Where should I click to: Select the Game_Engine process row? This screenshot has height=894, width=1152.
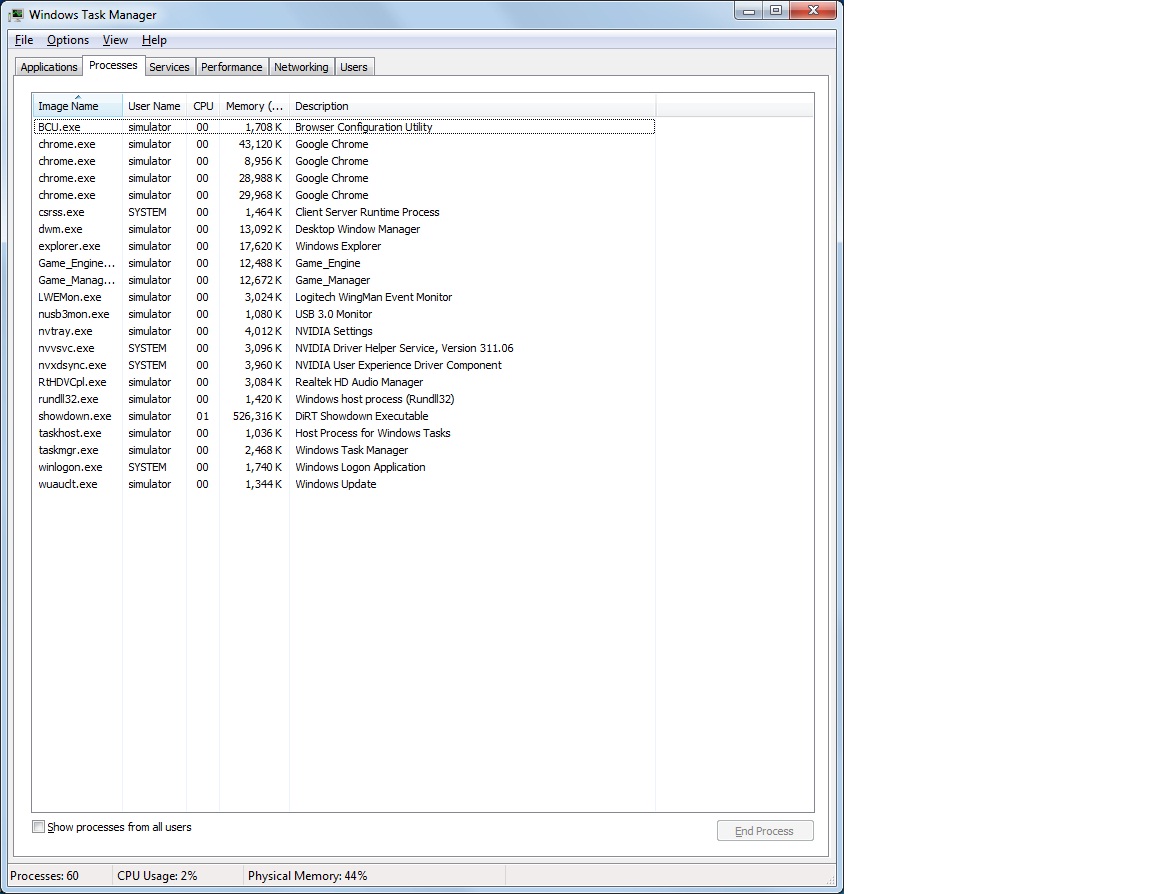344,263
